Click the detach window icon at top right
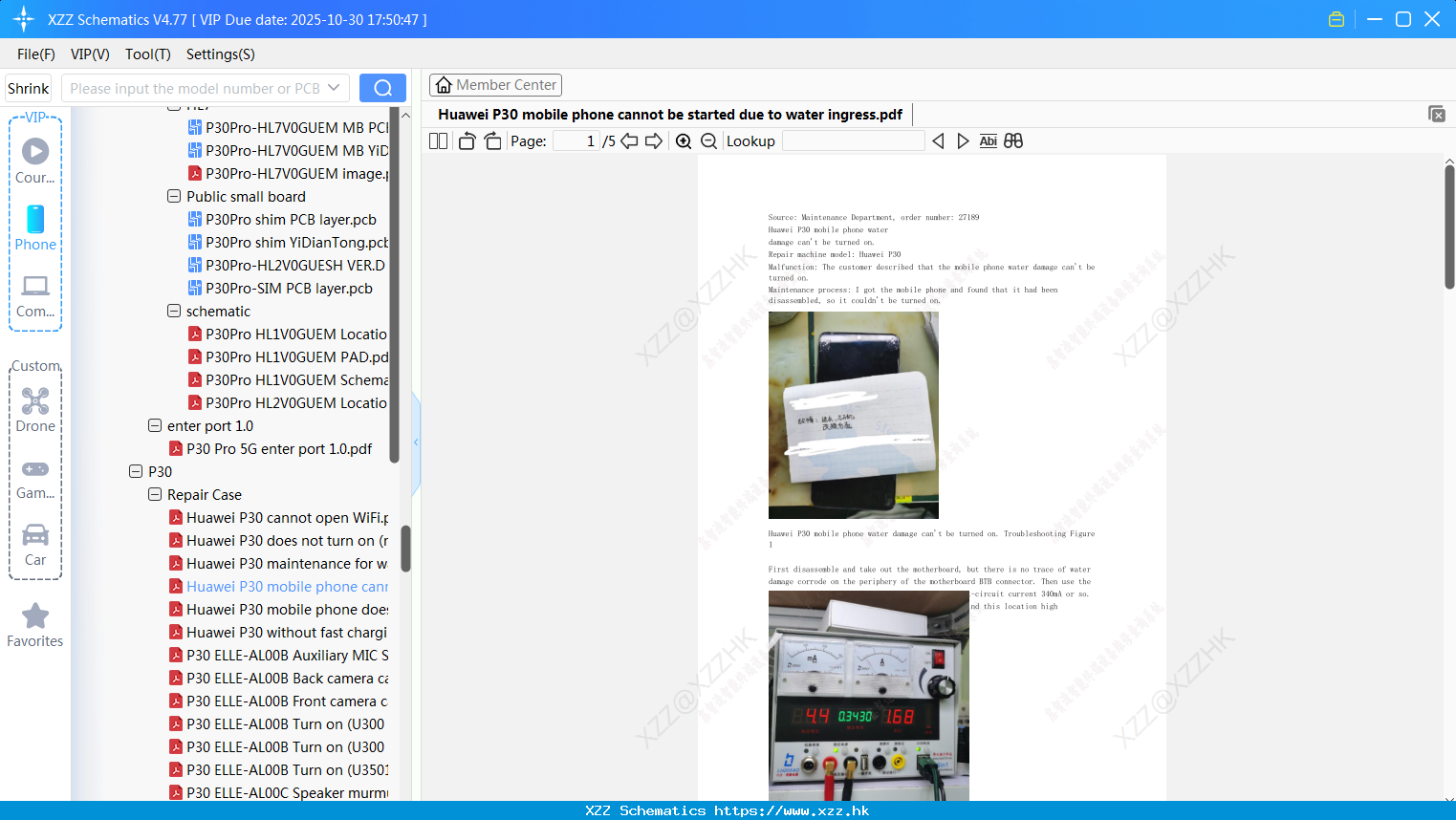 point(1437,114)
